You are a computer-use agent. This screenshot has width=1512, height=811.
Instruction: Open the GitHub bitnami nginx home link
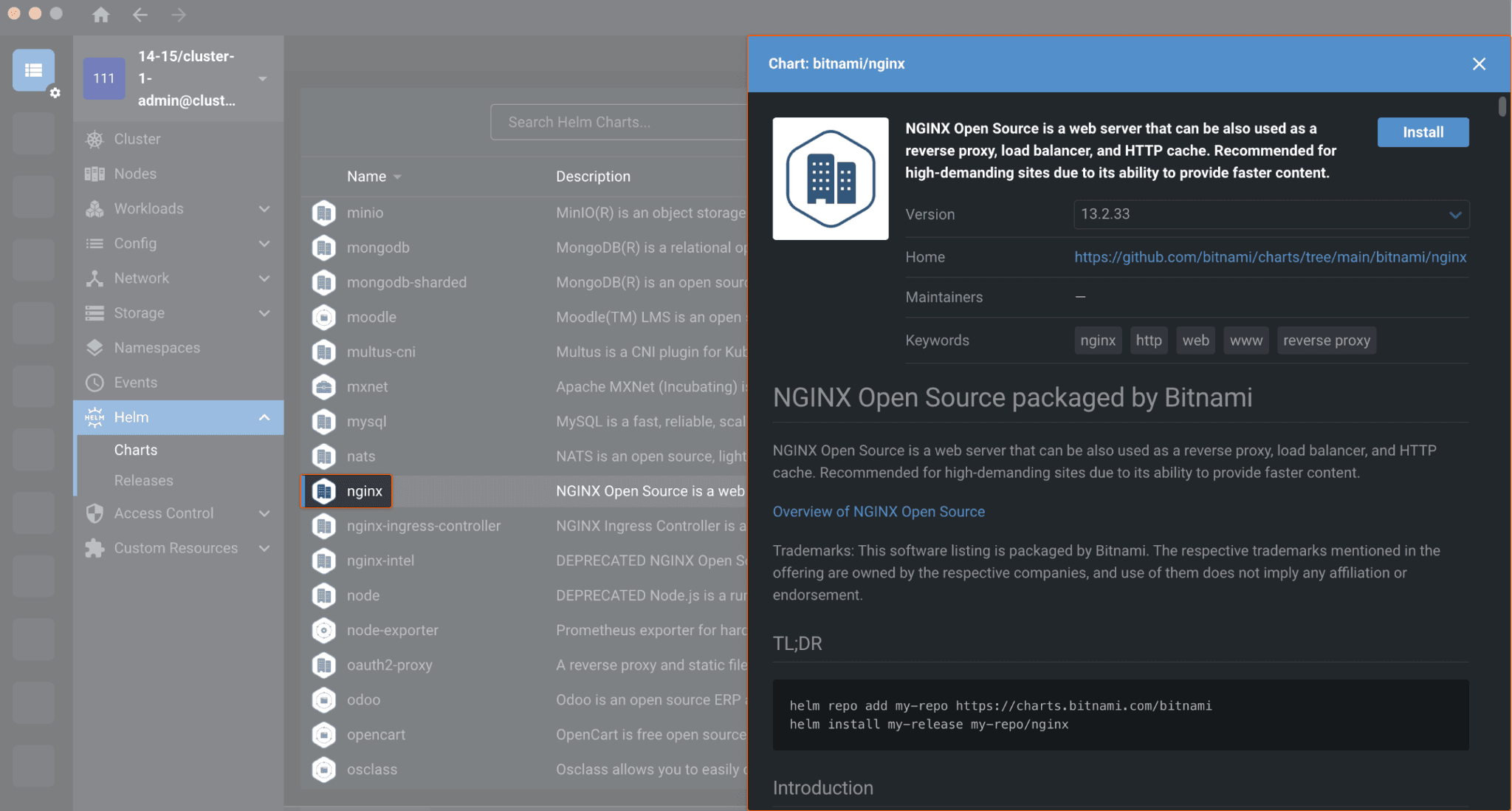(1270, 257)
